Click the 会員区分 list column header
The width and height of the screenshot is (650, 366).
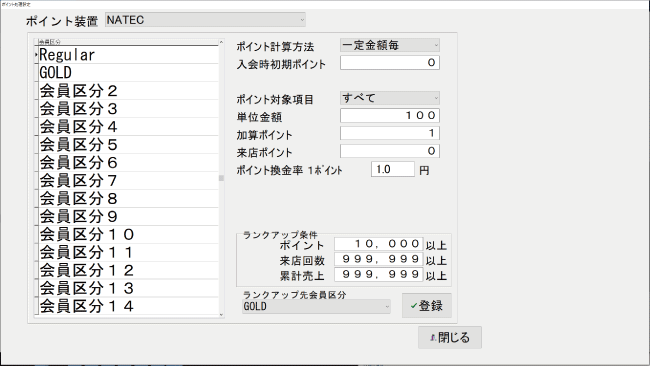[129, 42]
